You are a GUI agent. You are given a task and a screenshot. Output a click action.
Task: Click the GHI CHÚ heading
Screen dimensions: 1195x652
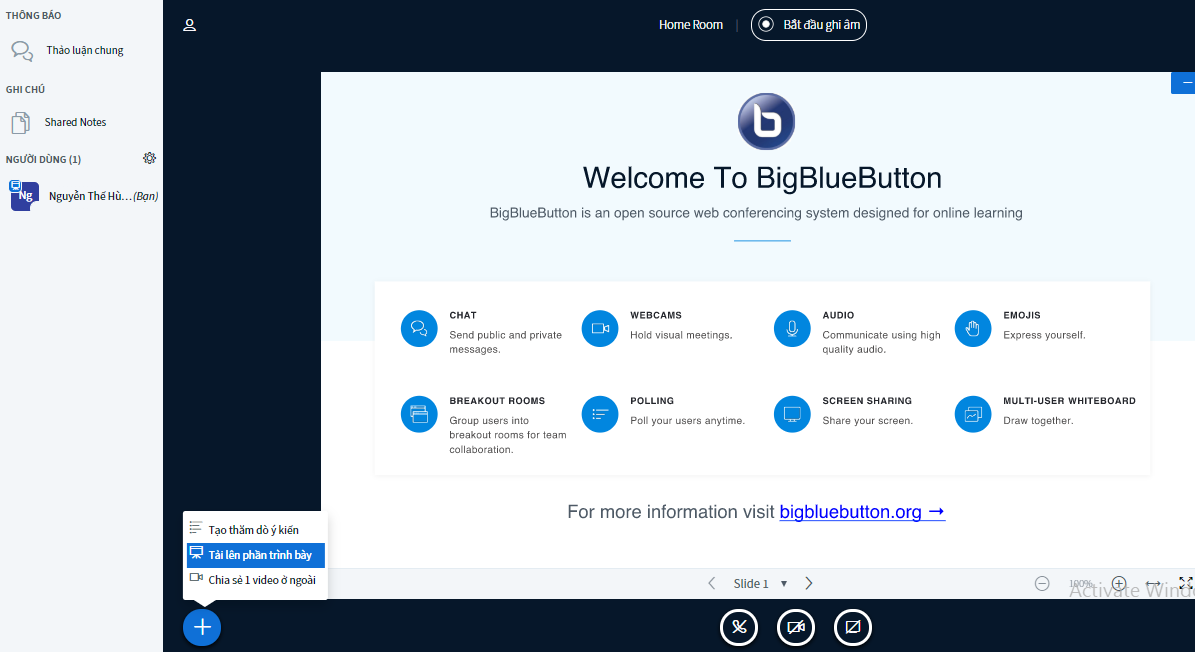(25, 89)
